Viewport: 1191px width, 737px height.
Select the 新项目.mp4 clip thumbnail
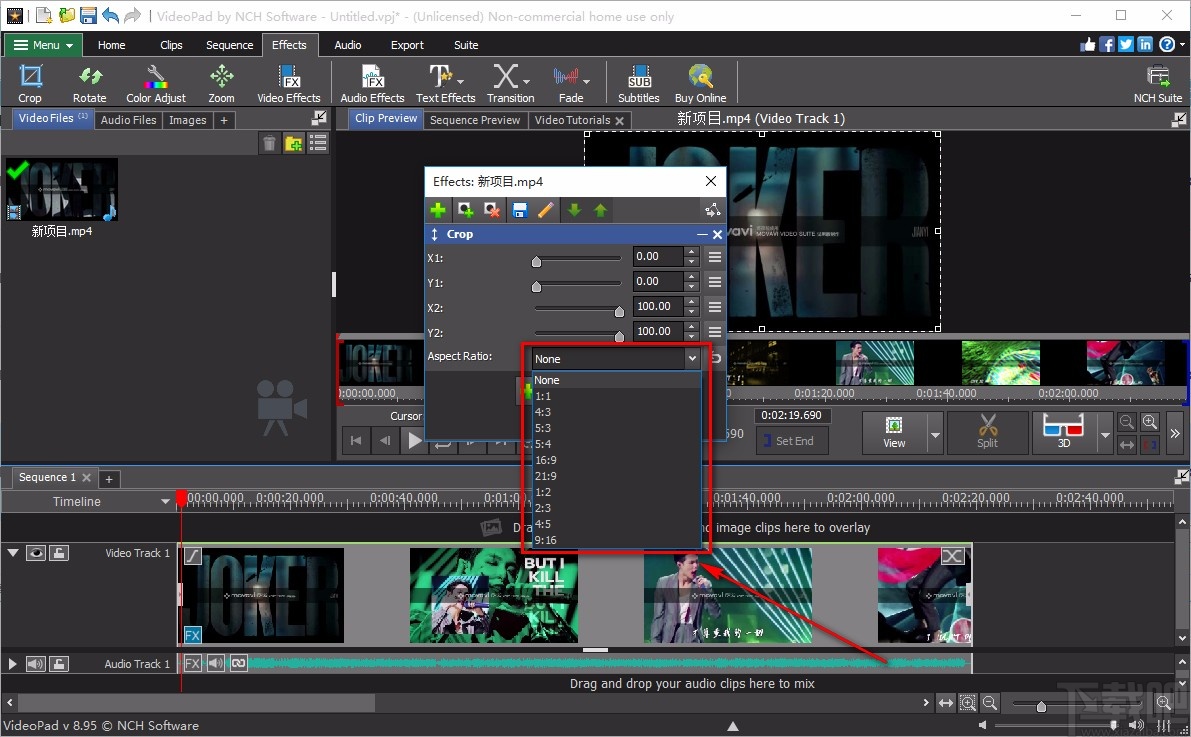click(62, 189)
